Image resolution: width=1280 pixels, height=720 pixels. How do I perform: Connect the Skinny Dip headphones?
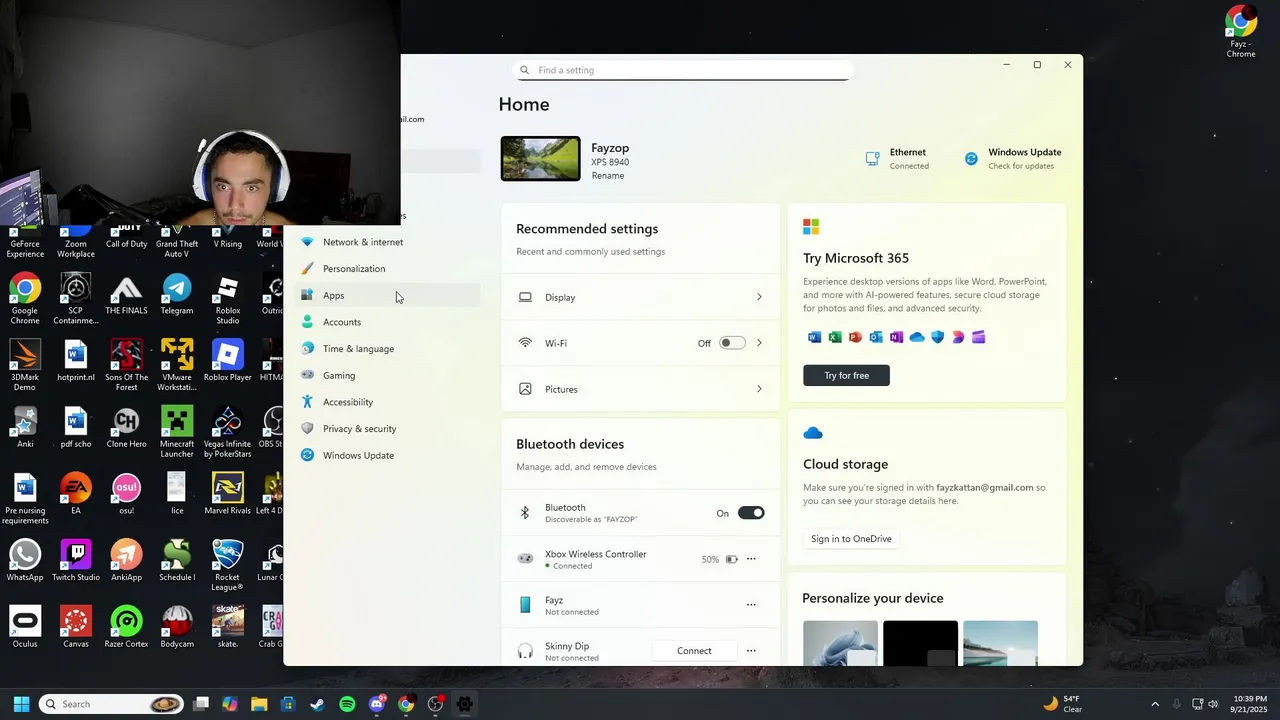tap(694, 651)
